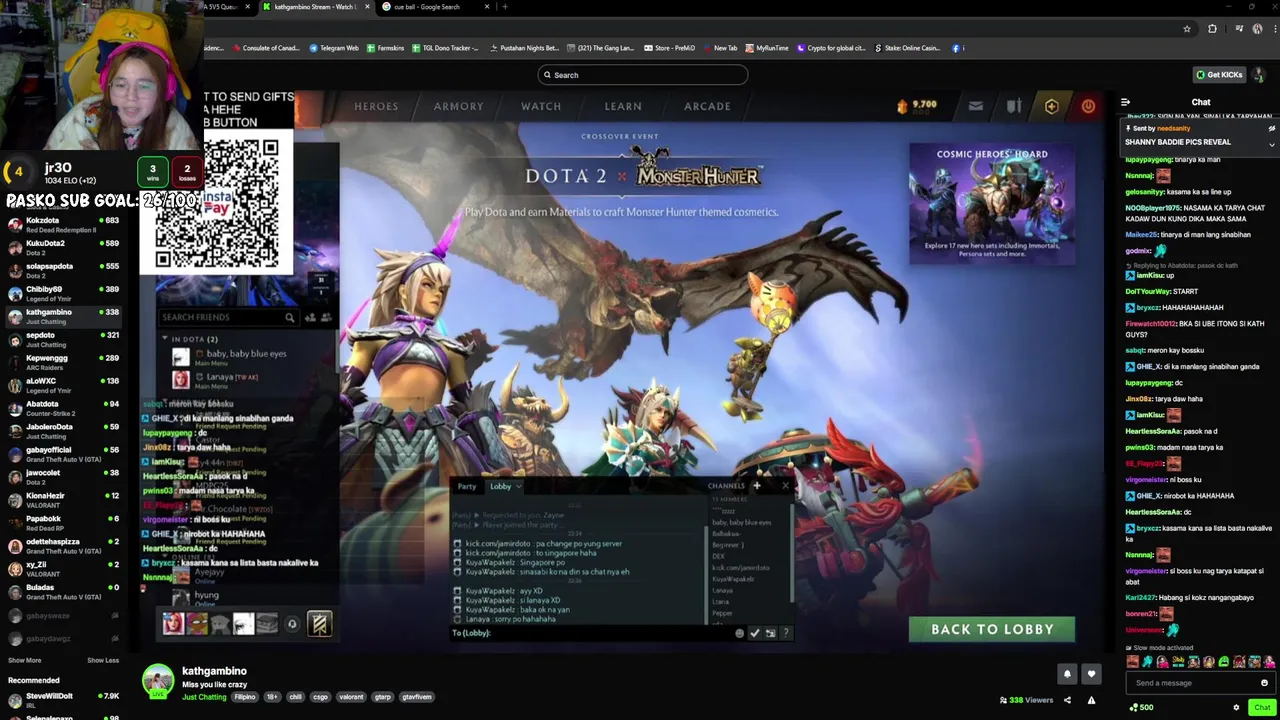
Task: Close the Dota chat panel with X
Action: (785, 486)
